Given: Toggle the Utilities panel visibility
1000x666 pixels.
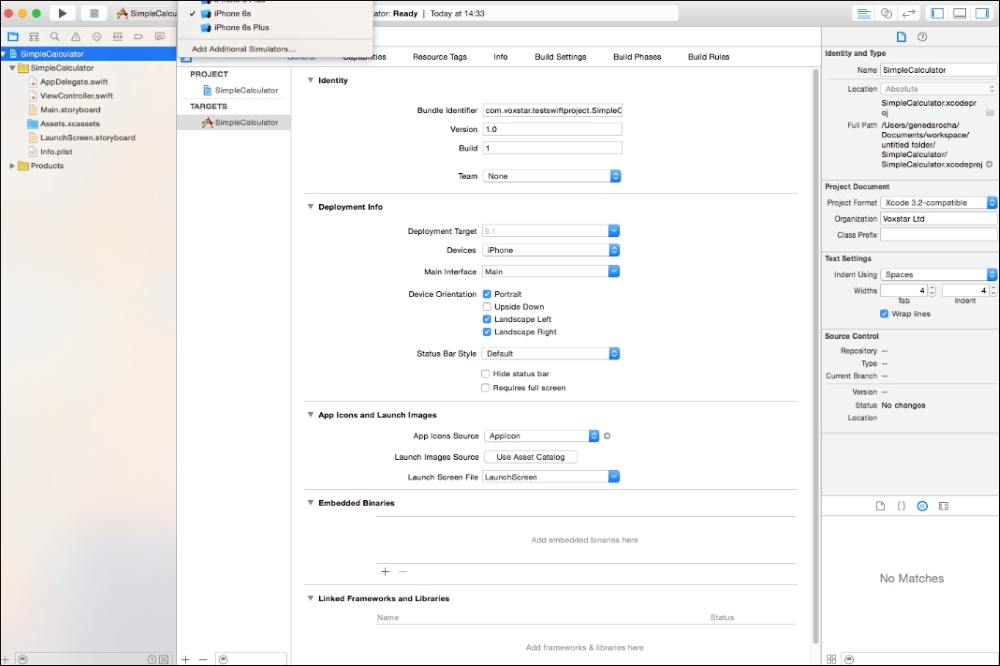Looking at the screenshot, I should tap(982, 13).
